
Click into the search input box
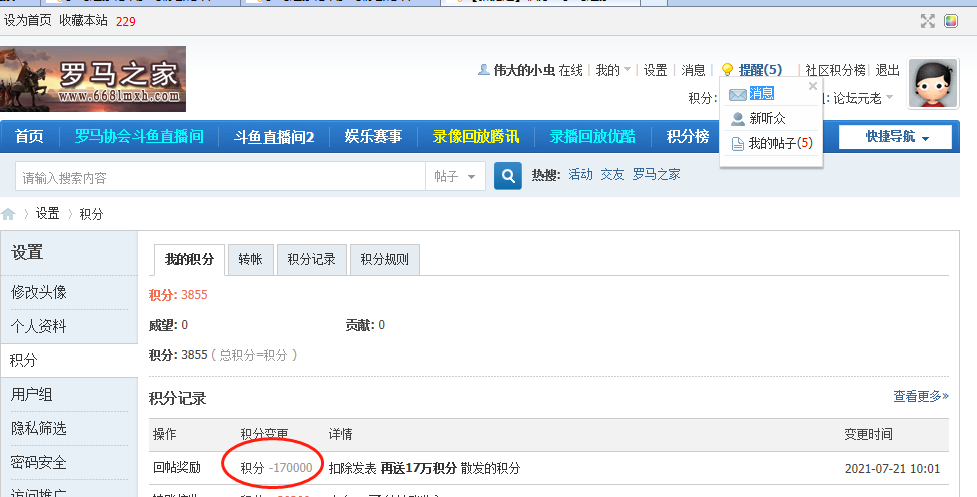220,177
